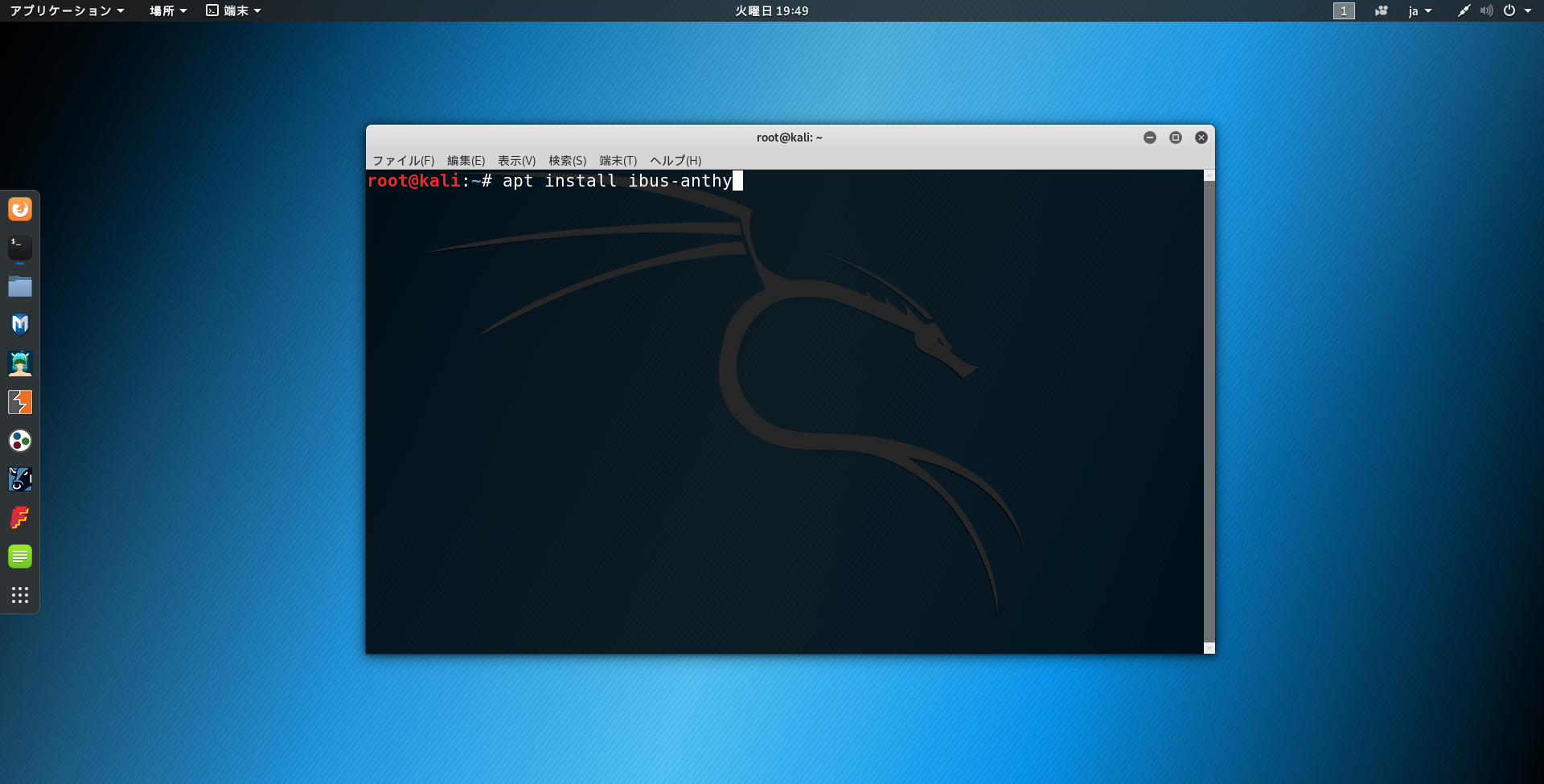The height and width of the screenshot is (784, 1544).
Task: Open the clock 火曜日 19:49 calendar
Action: tap(772, 10)
